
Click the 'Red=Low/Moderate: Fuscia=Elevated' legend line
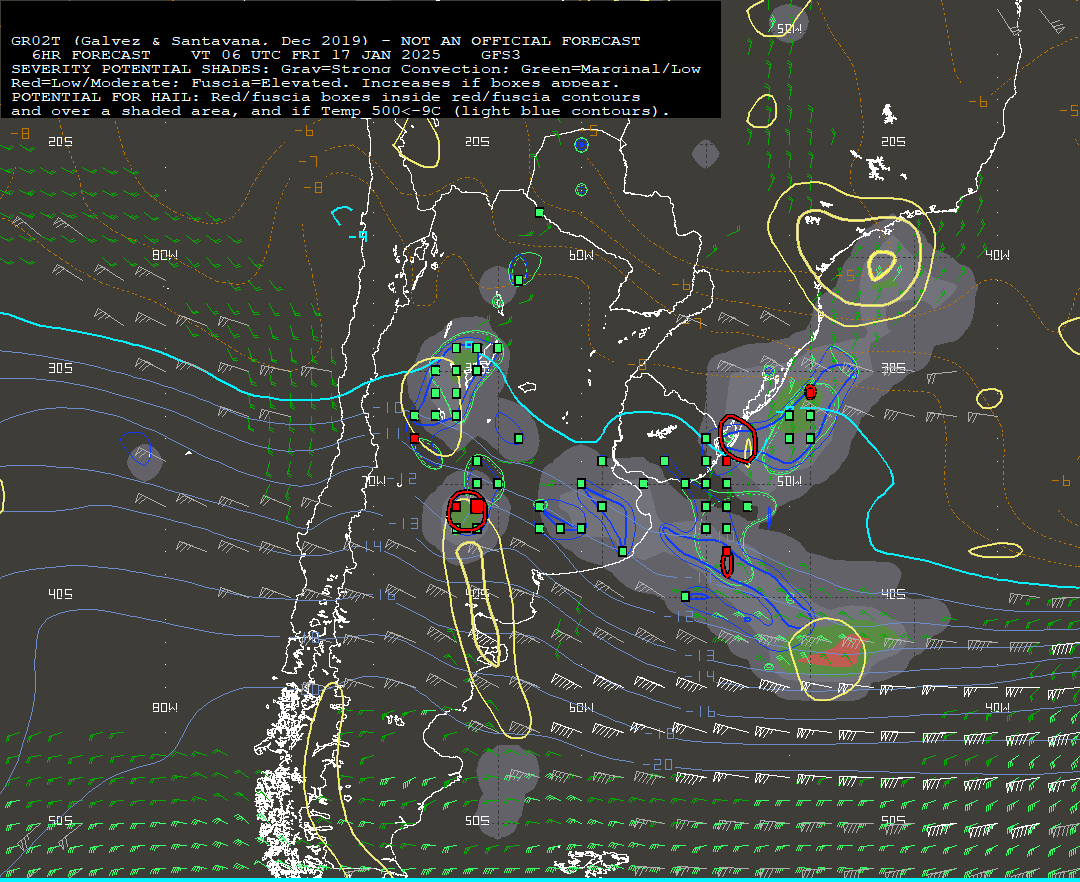pyautogui.click(x=180, y=83)
